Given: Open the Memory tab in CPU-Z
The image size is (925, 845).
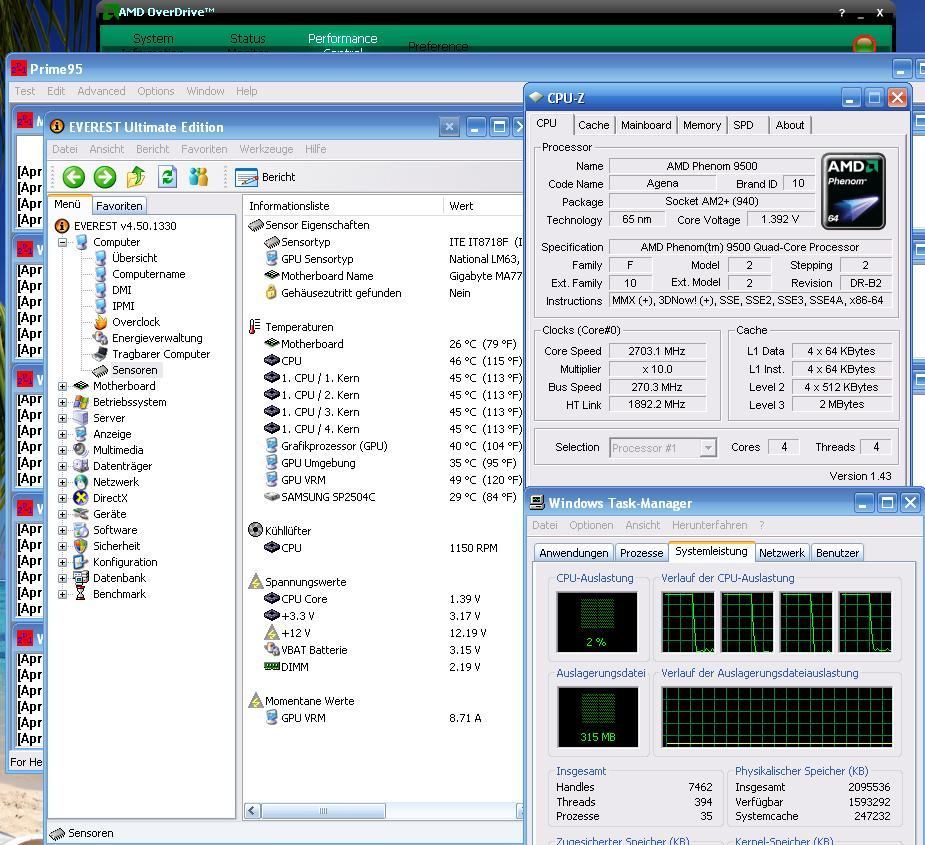Looking at the screenshot, I should coord(702,125).
